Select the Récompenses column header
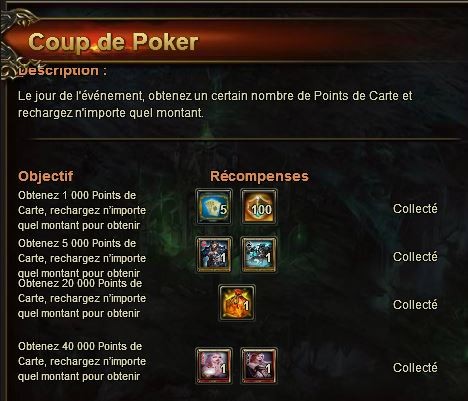468x401 pixels. click(x=259, y=176)
